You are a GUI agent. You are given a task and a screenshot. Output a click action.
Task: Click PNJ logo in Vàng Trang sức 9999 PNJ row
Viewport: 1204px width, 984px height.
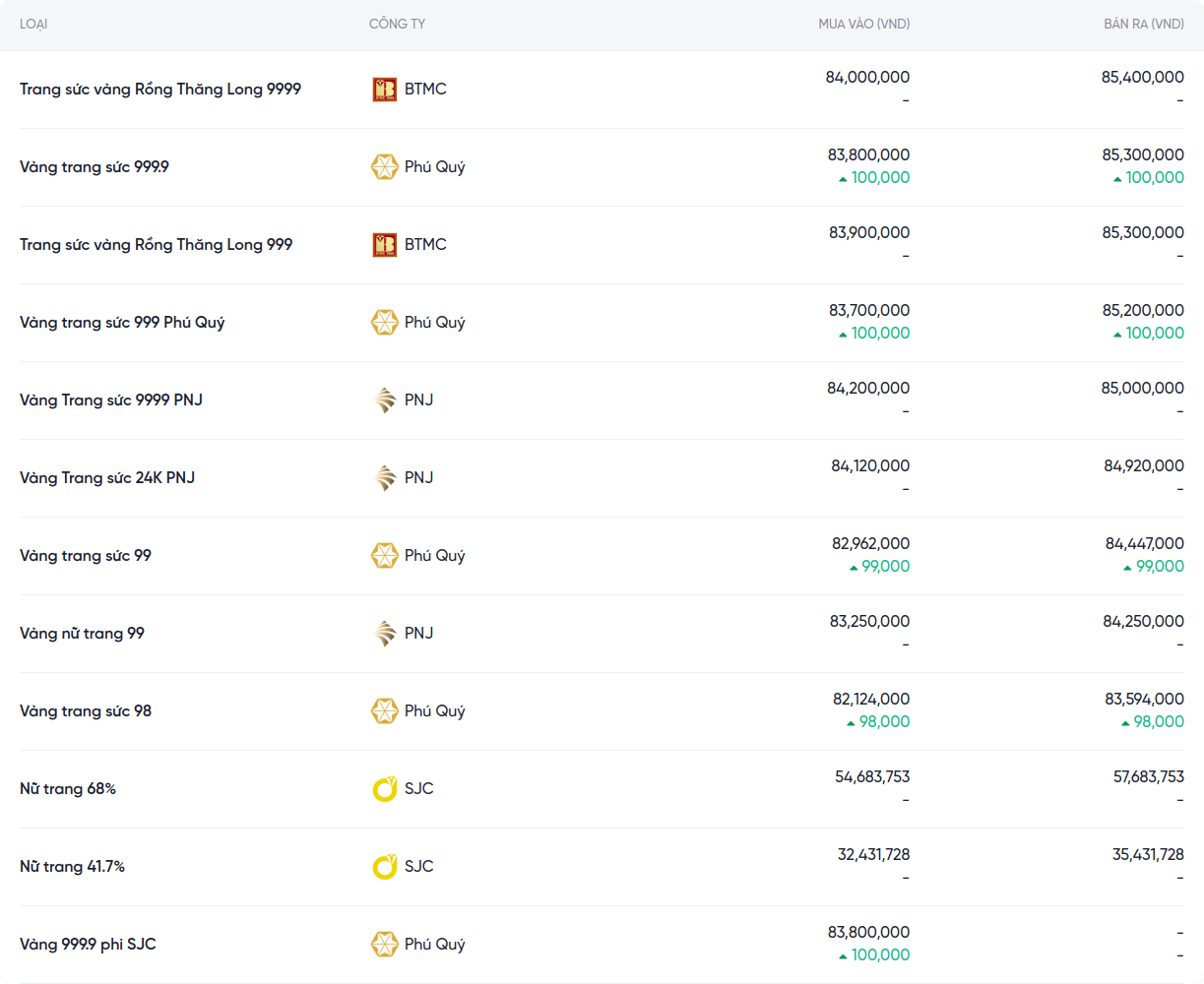click(x=384, y=400)
